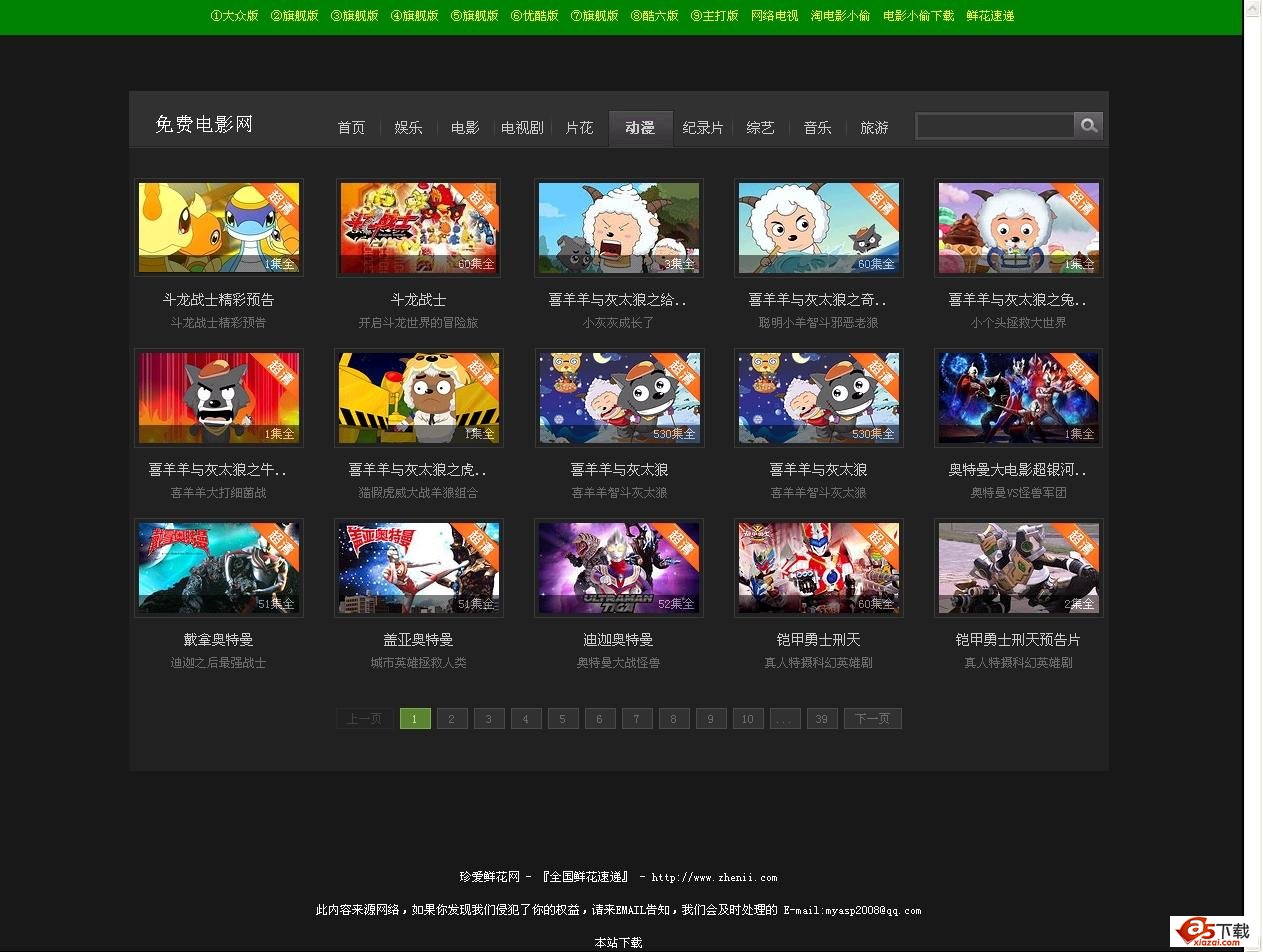This screenshot has height=952, width=1263.
Task: Open the 鲜花速递 link
Action: [990, 15]
